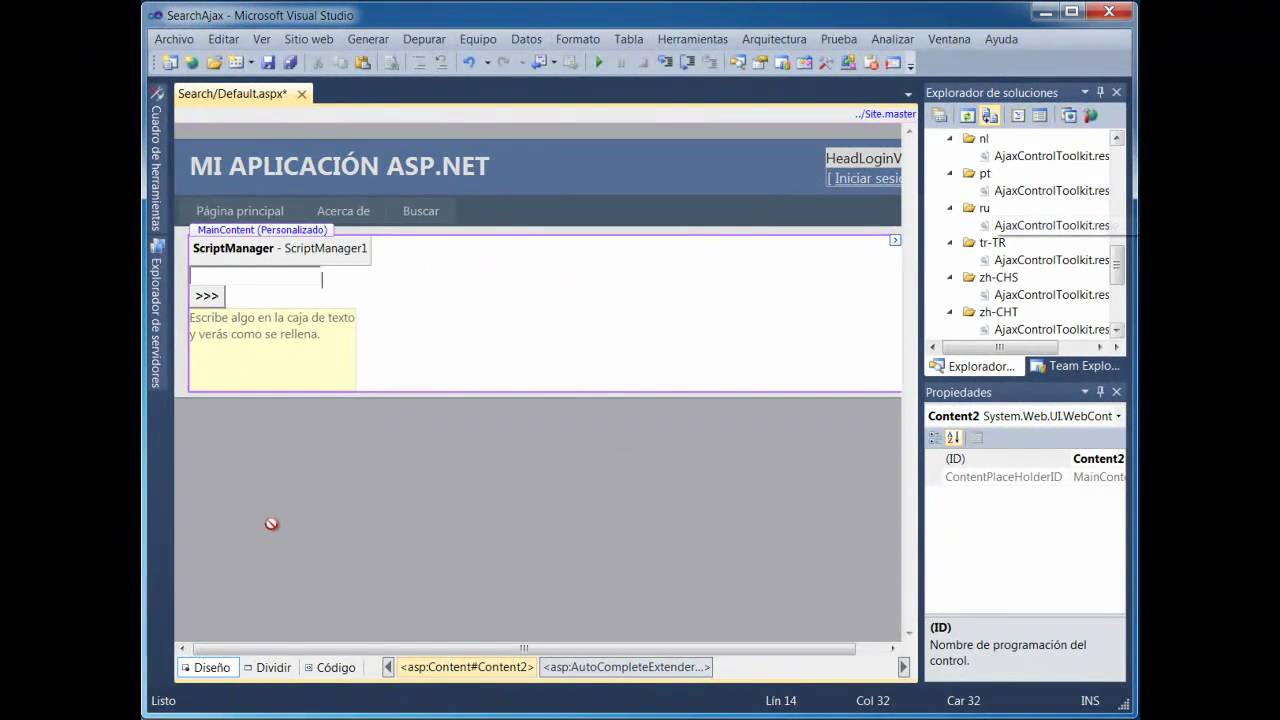1280x720 pixels.
Task: Click the New Project toolbar icon
Action: click(x=170, y=62)
